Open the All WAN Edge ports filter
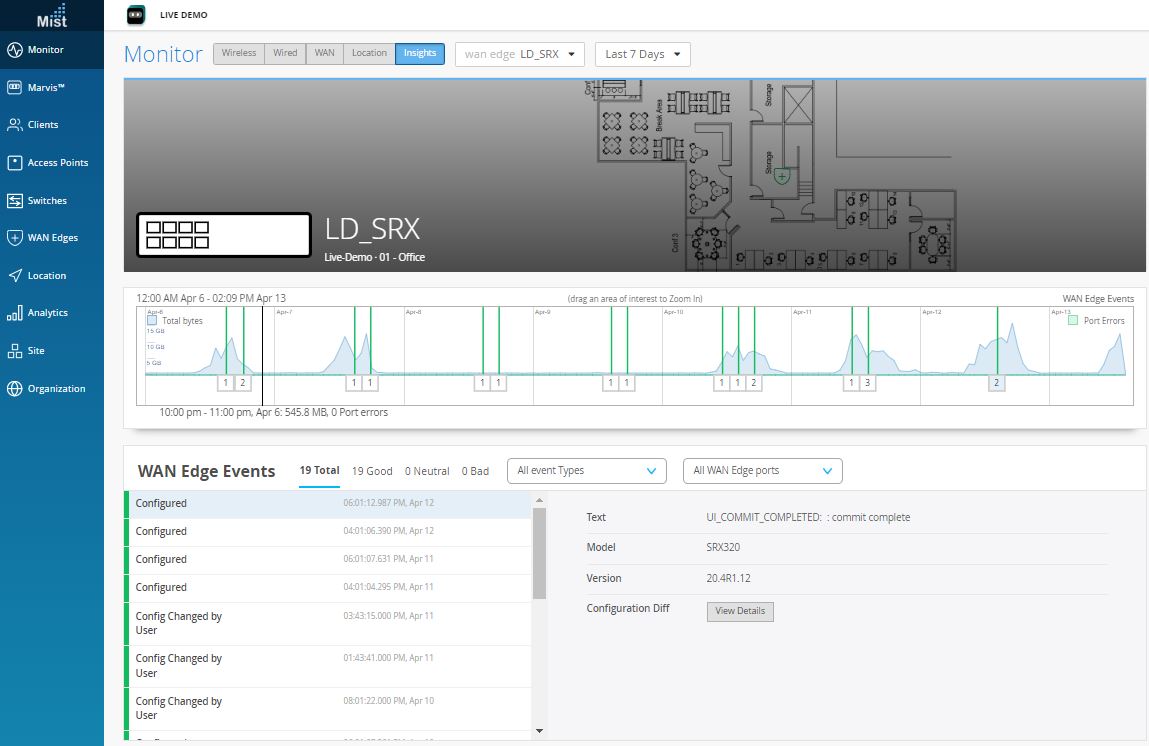 (x=762, y=471)
